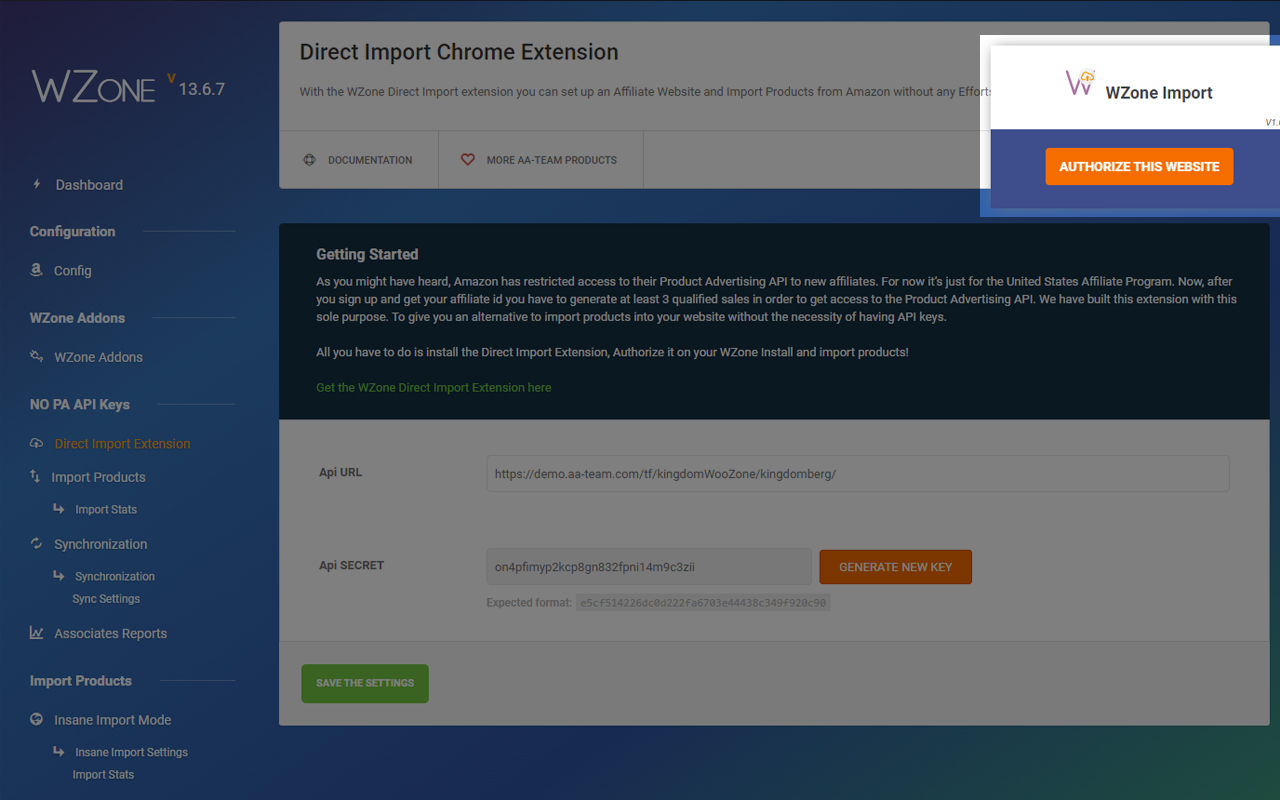Click the Import Products section header
1280x800 pixels.
(x=81, y=681)
